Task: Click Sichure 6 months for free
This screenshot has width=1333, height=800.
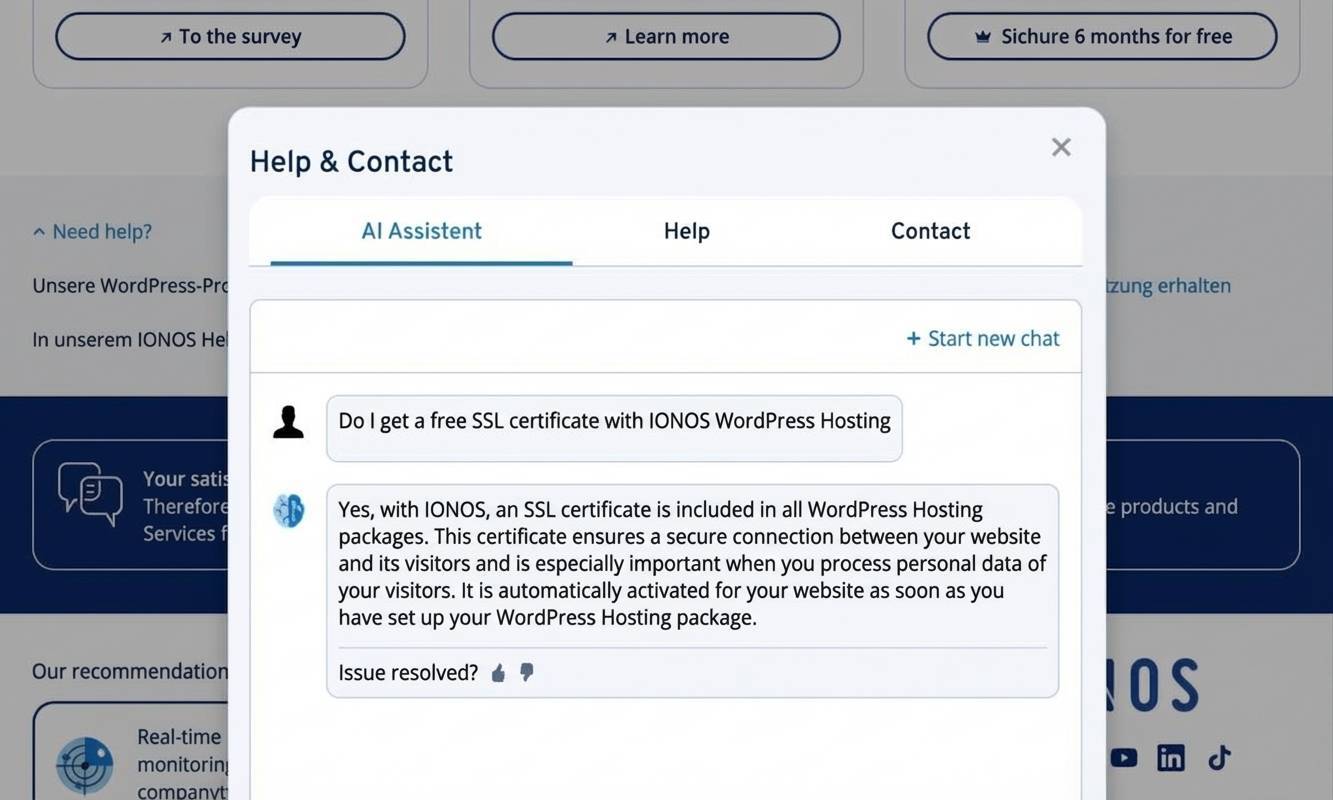Action: point(1101,35)
